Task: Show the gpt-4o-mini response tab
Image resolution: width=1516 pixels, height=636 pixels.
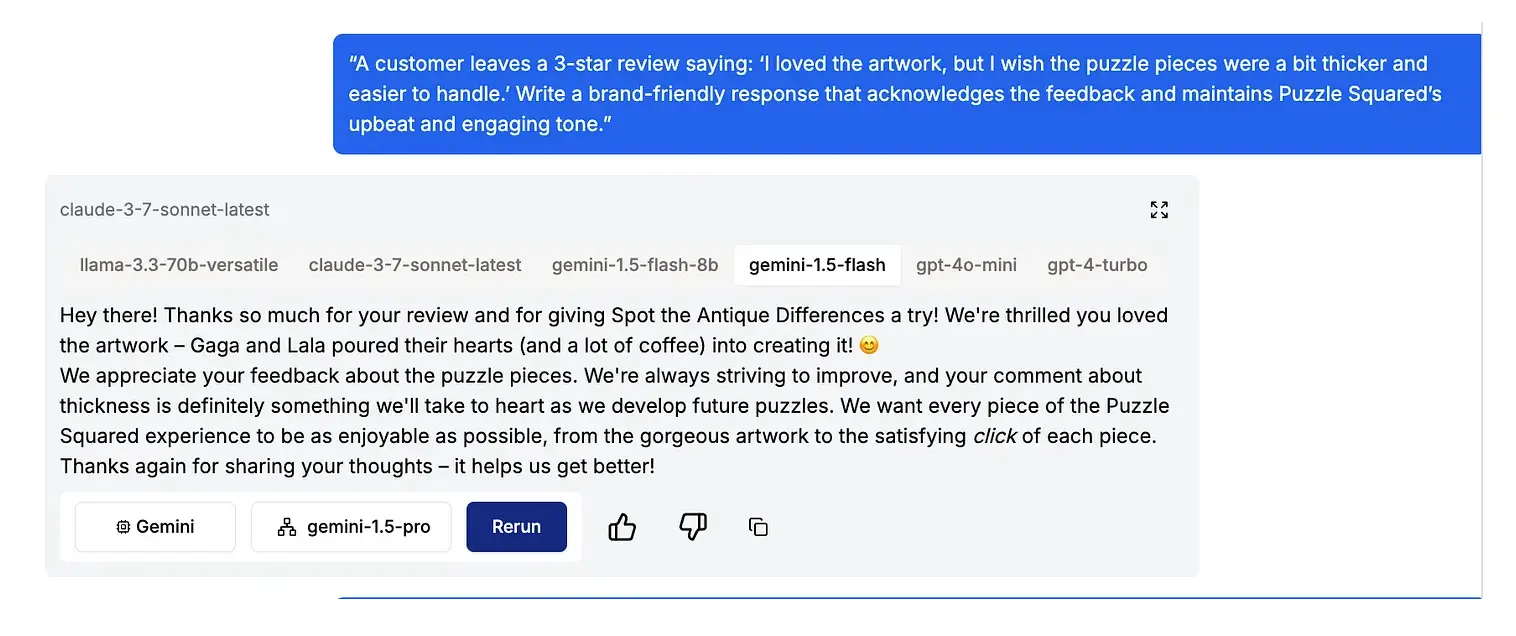Action: (966, 265)
